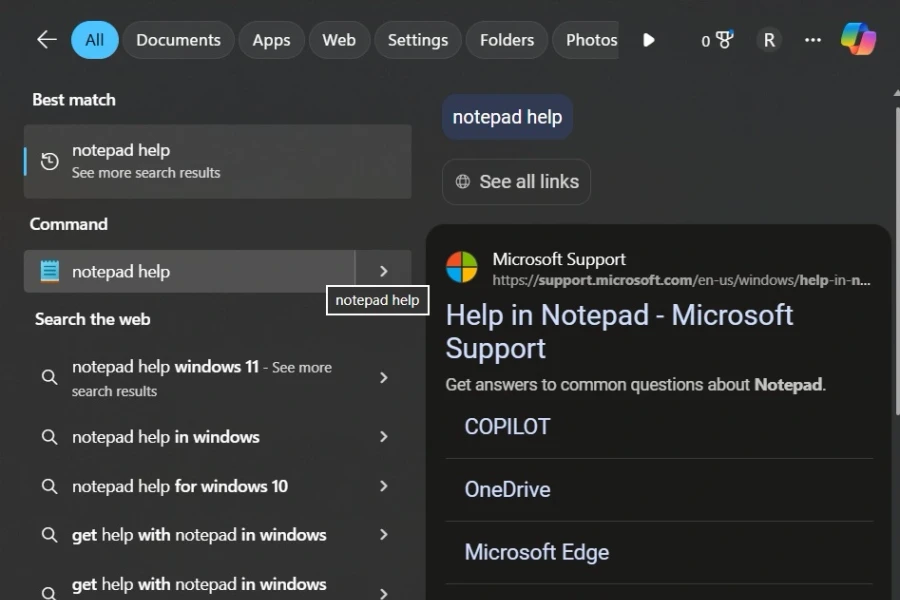Viewport: 900px width, 600px height.
Task: Select the All filter tab
Action: pos(95,40)
